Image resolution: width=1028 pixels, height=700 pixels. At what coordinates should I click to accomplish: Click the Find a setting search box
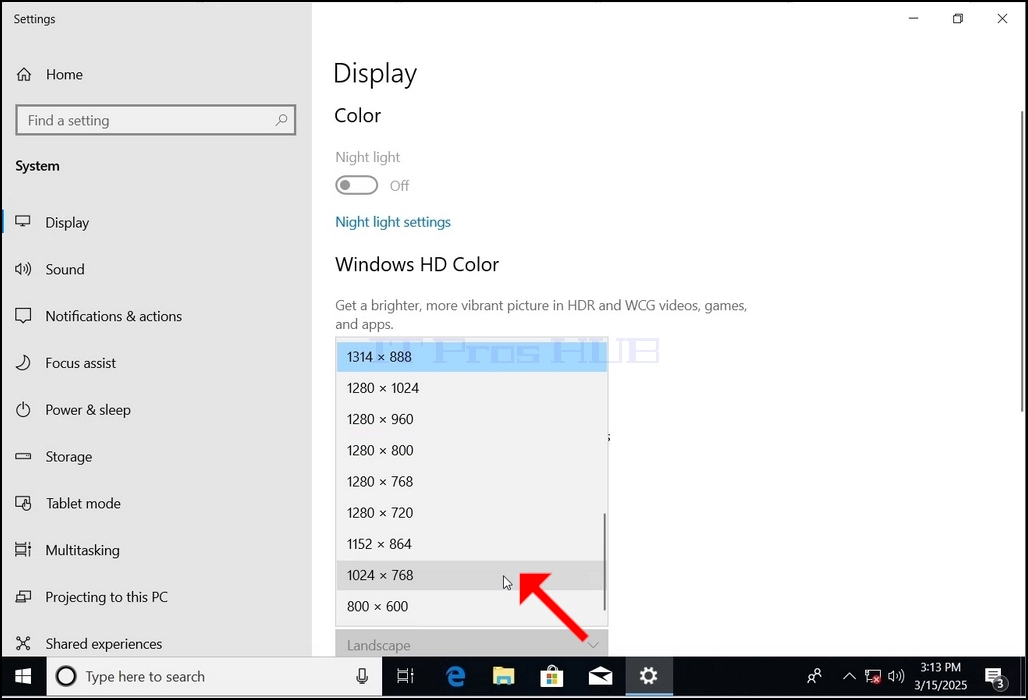tap(156, 120)
